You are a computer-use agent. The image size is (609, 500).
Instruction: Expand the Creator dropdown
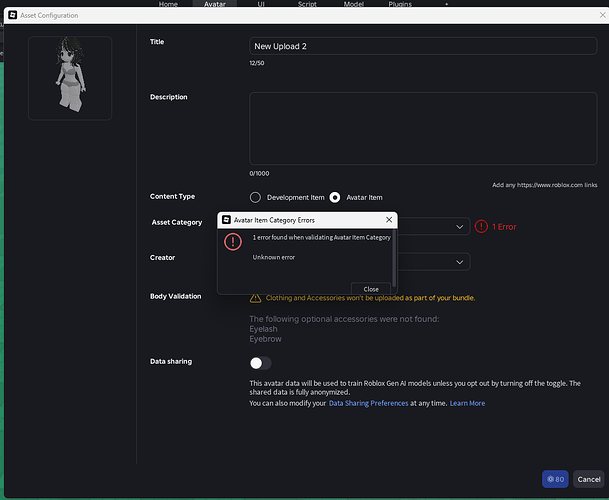[x=459, y=262]
